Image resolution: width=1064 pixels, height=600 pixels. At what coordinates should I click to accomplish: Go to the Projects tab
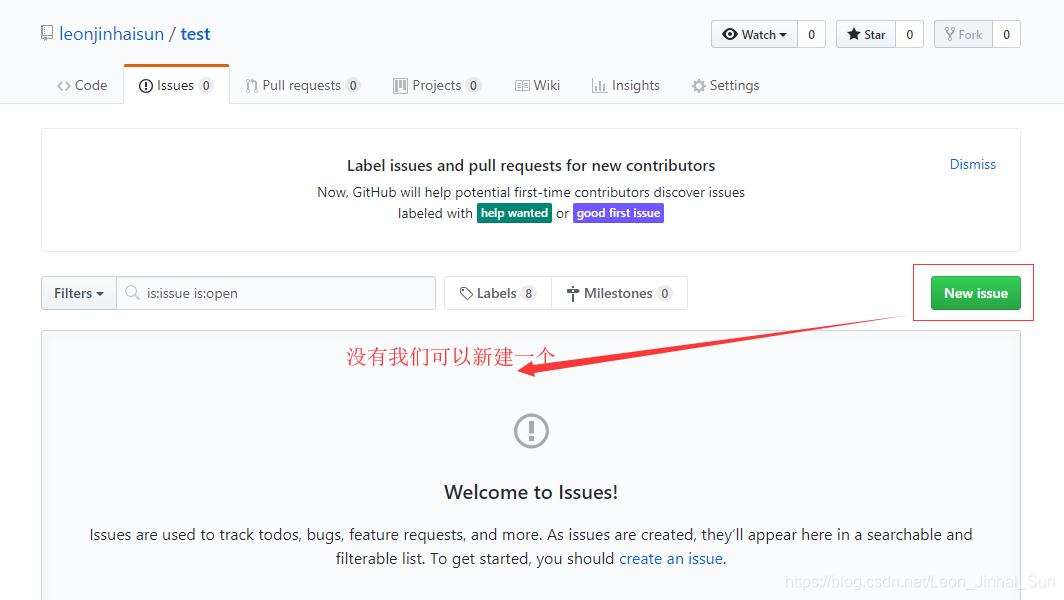437,86
